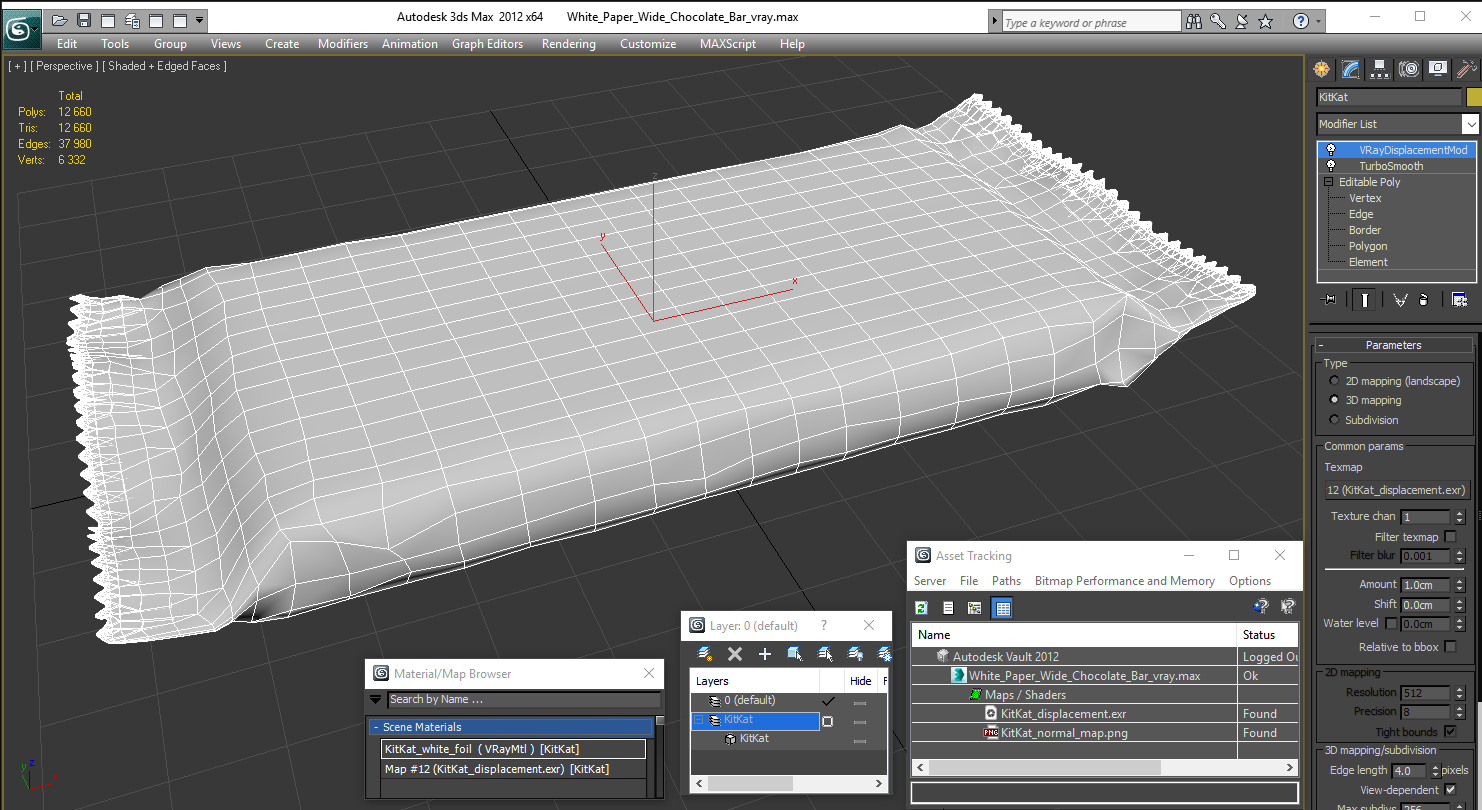Open Bitmap Performance and Memory menu
The width and height of the screenshot is (1482, 810).
click(x=1125, y=581)
